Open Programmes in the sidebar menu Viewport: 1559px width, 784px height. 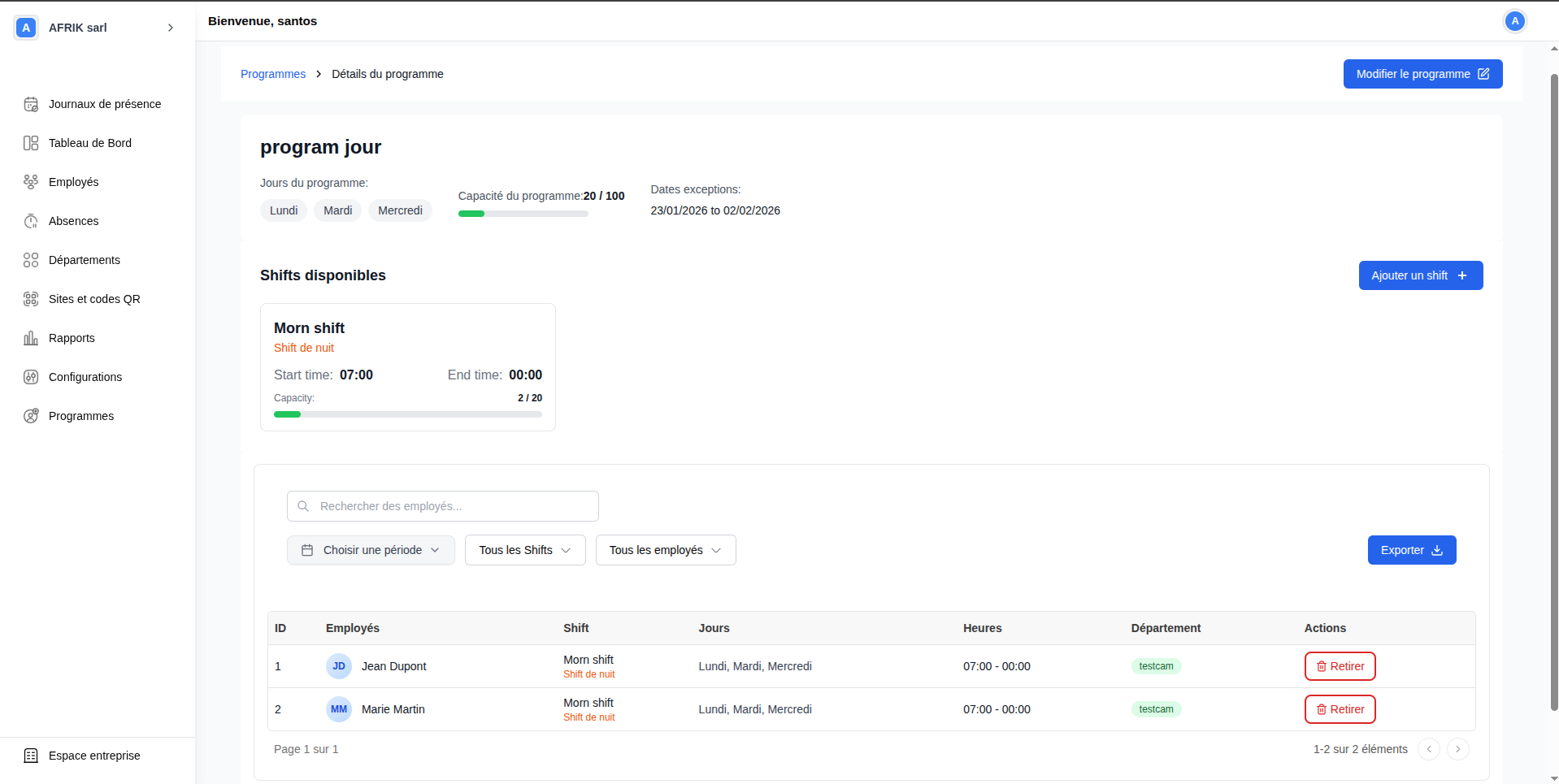(x=81, y=416)
